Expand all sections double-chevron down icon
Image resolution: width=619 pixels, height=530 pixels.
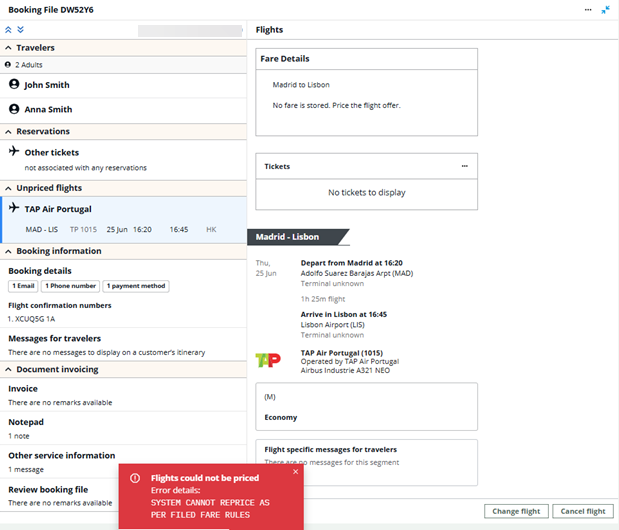click(x=20, y=30)
